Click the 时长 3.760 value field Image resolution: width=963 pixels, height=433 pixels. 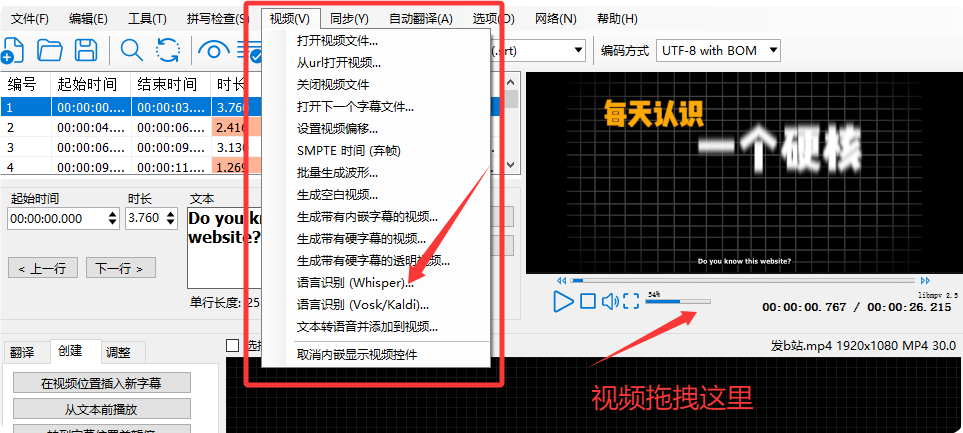click(x=145, y=218)
